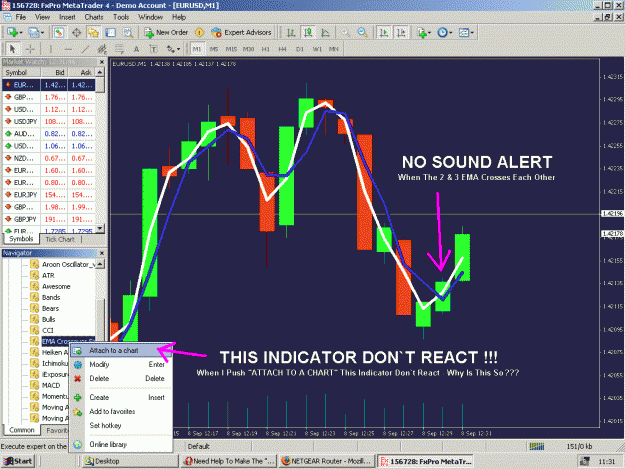Choose Create in the context menu

(121, 397)
